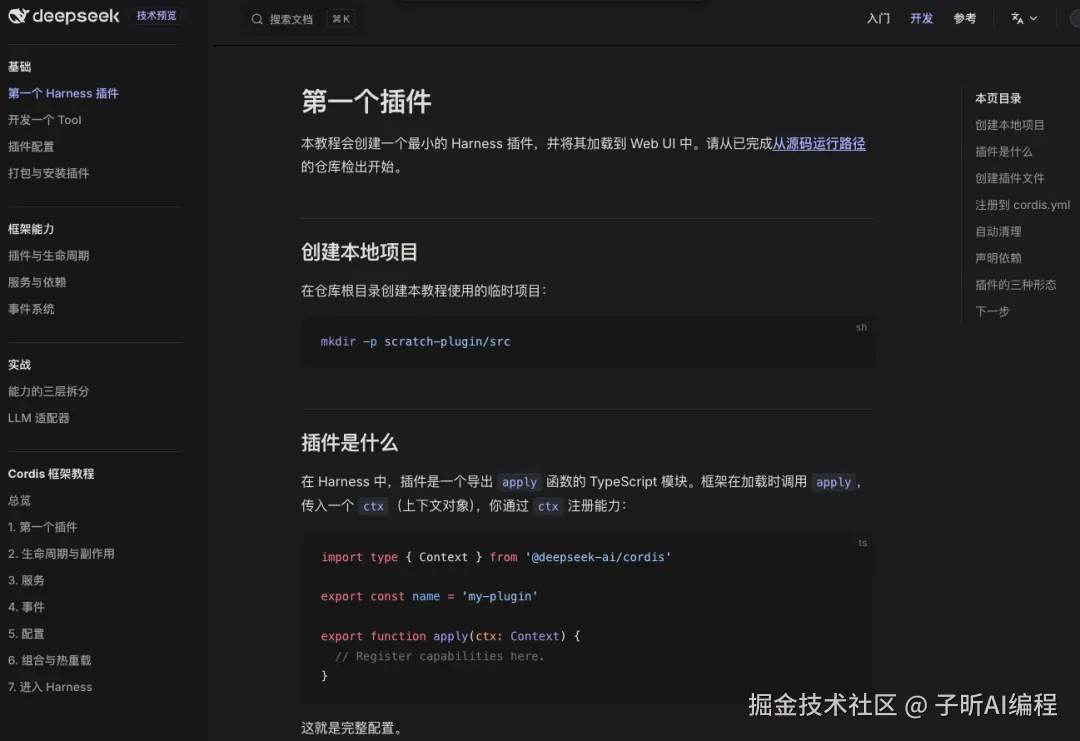
Task: Jump to 下一步 in page outline
Action: click(x=992, y=311)
